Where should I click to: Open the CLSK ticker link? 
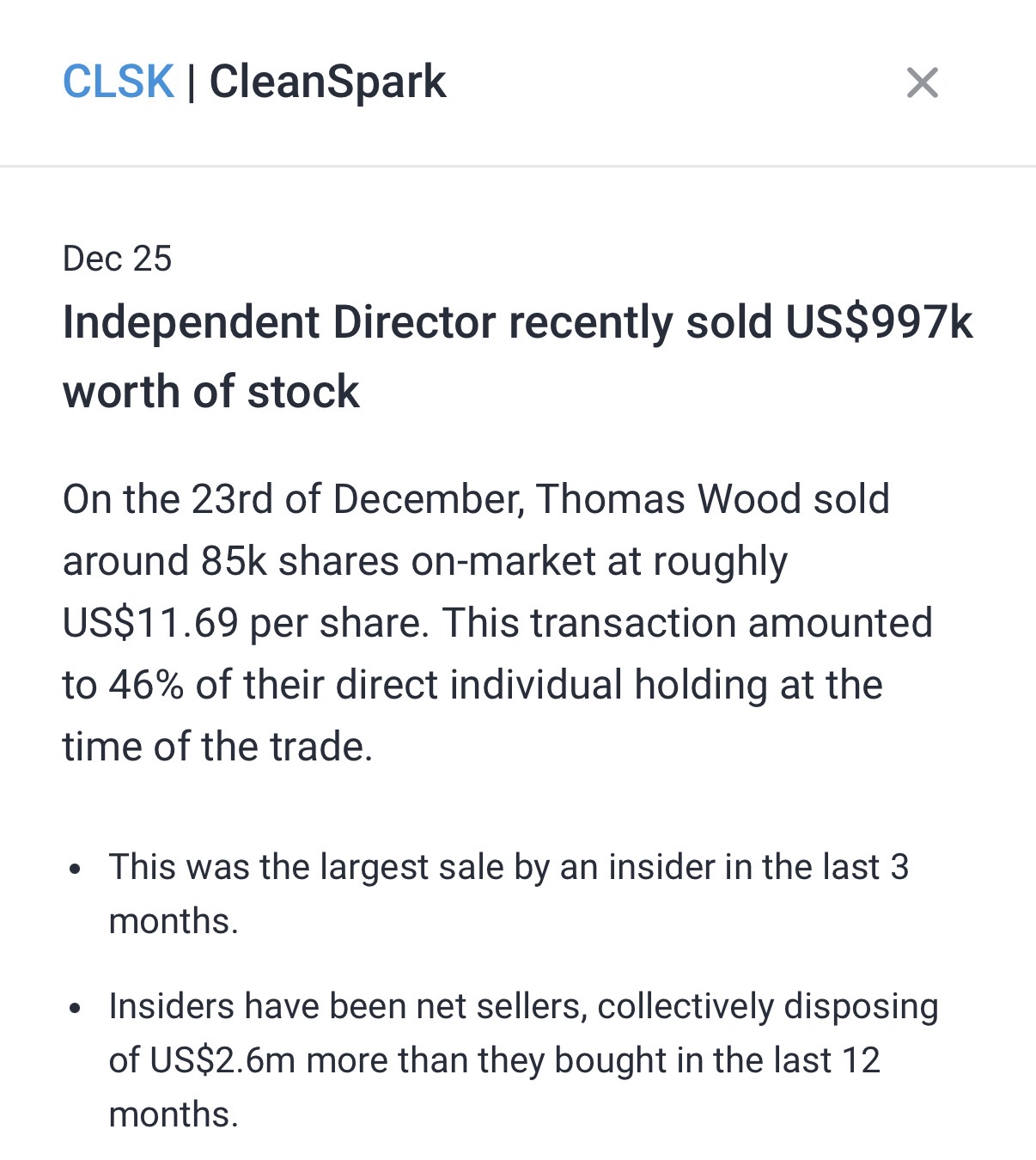(x=119, y=82)
